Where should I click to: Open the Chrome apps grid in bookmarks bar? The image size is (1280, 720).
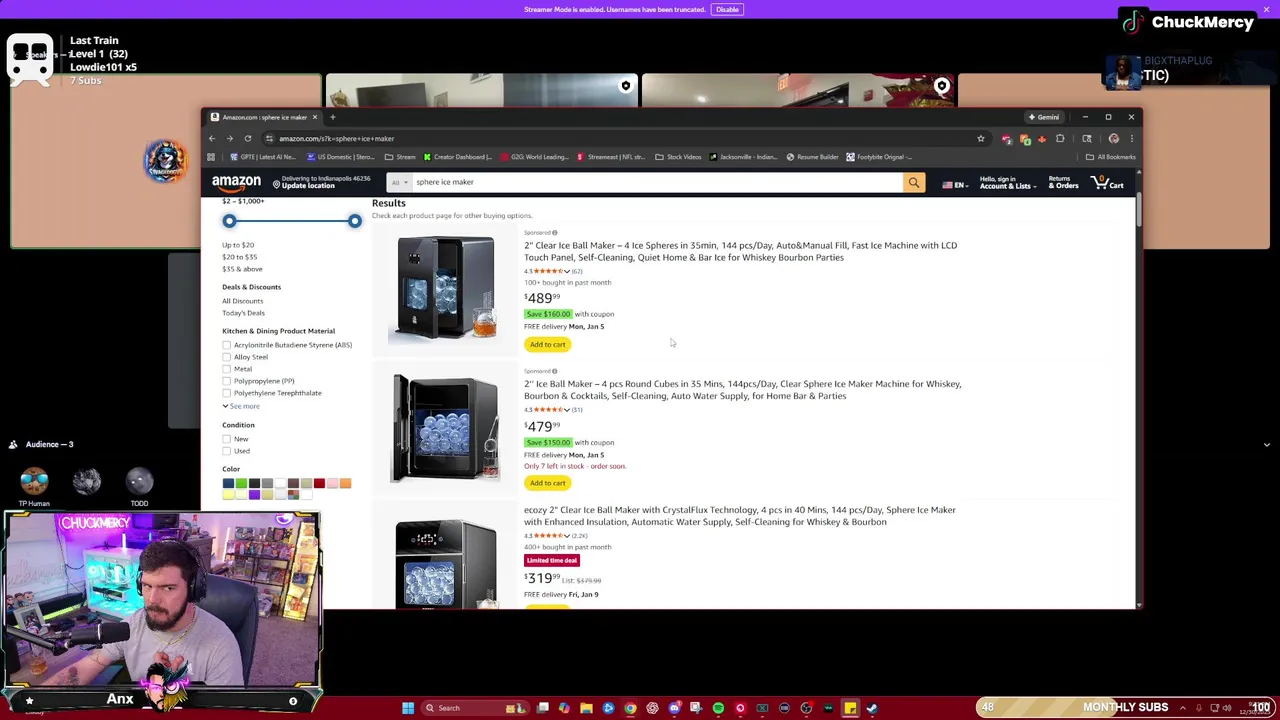pyautogui.click(x=211, y=157)
